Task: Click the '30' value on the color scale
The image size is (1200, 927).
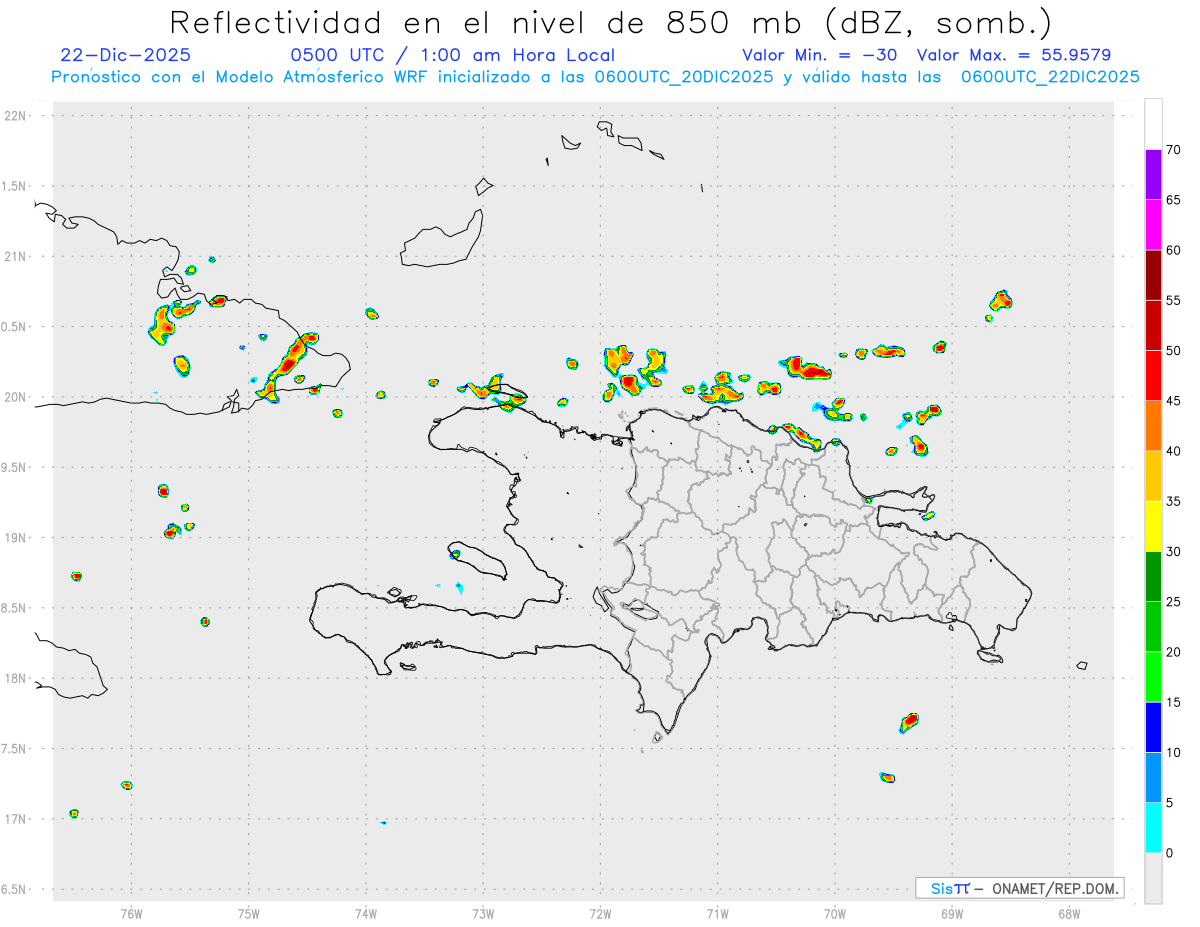Action: (x=1174, y=552)
